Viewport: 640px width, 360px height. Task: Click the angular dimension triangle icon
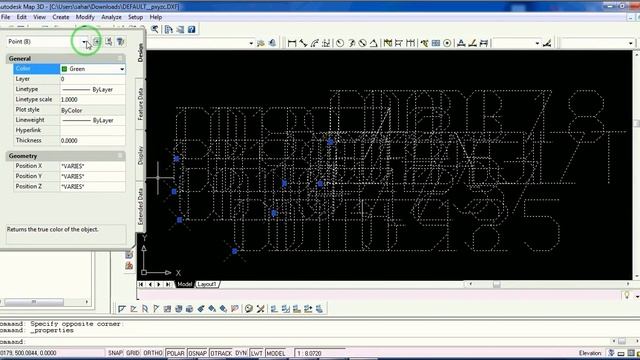[x=373, y=43]
